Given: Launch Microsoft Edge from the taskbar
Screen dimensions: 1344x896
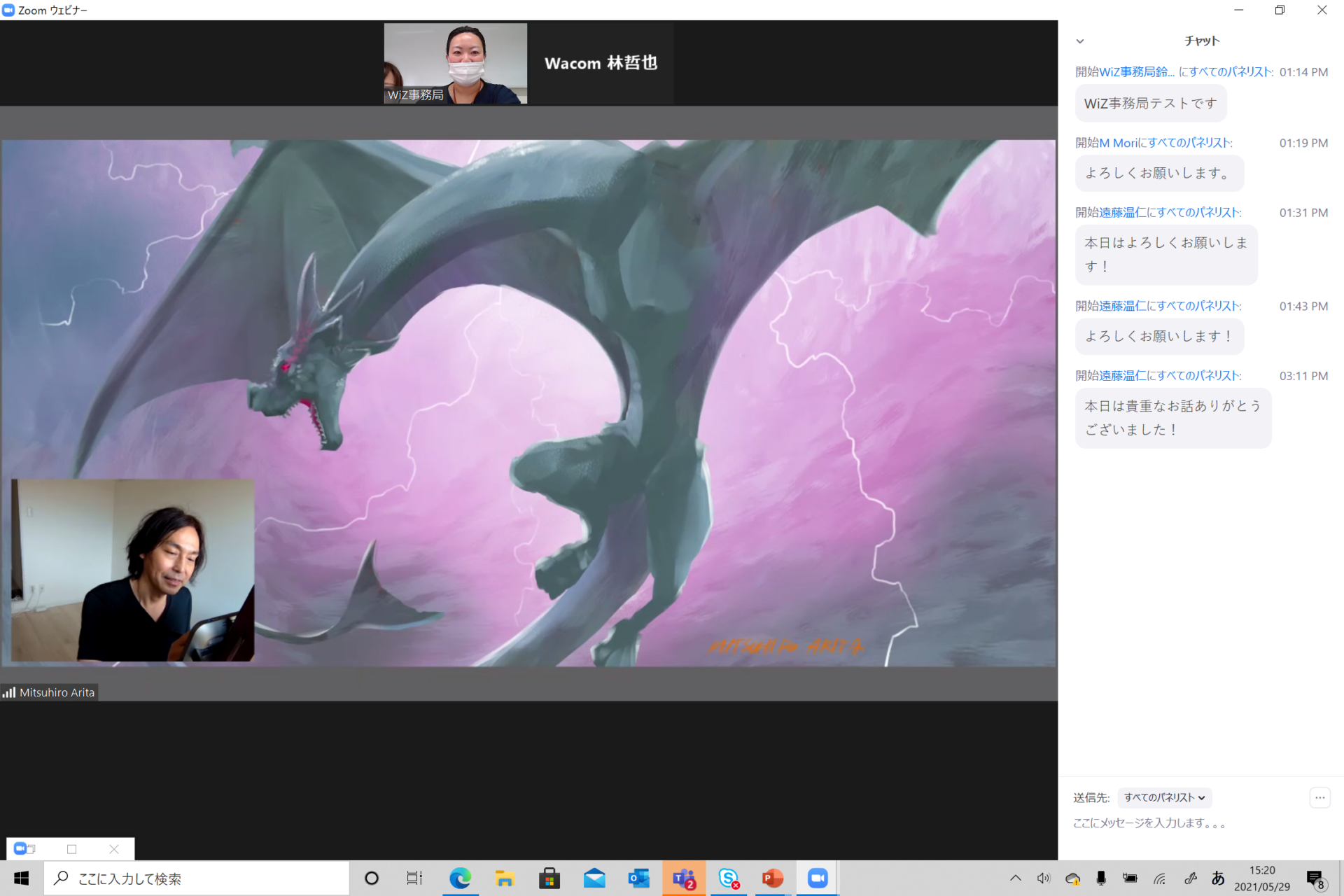Looking at the screenshot, I should click(x=460, y=878).
